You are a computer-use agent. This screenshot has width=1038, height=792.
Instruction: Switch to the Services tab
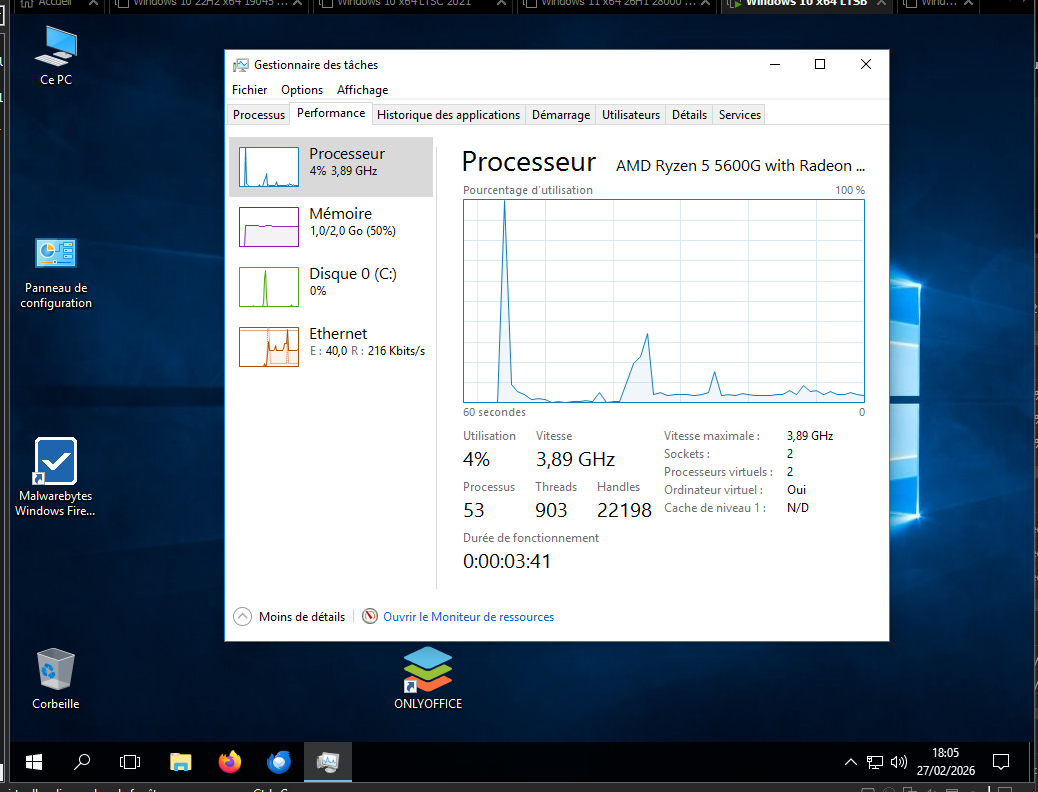tap(739, 115)
